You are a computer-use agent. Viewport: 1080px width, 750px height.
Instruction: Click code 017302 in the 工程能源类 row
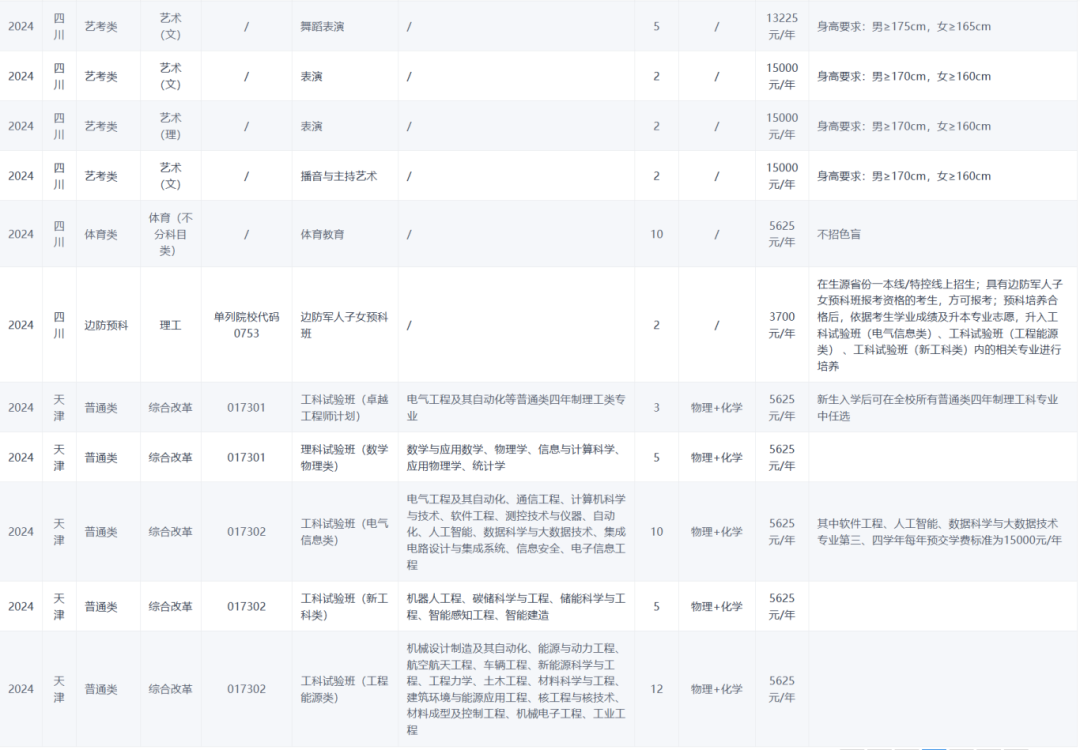click(246, 689)
